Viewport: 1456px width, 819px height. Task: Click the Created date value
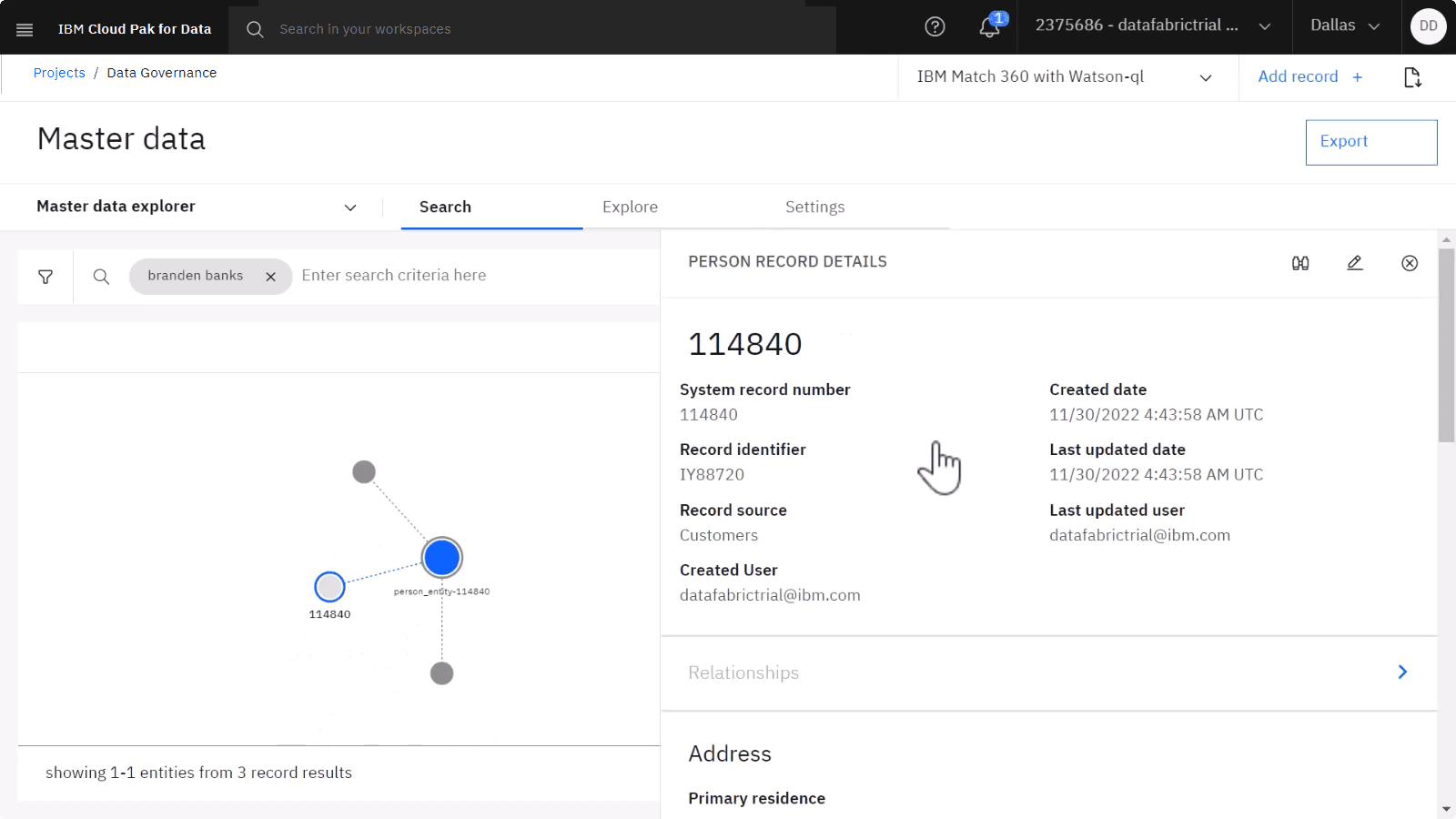pos(1156,415)
